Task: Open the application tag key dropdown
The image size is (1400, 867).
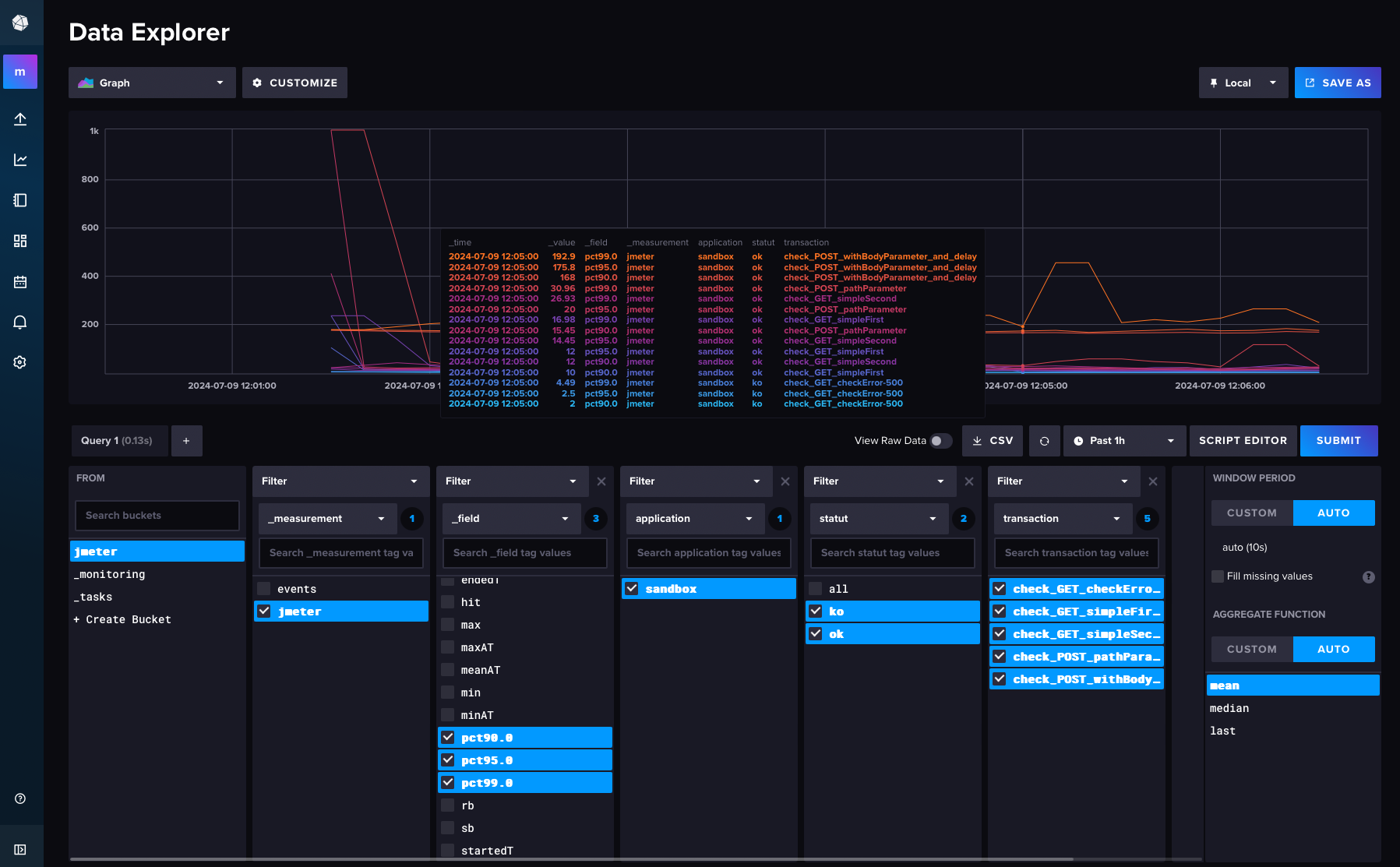Action: pos(696,519)
